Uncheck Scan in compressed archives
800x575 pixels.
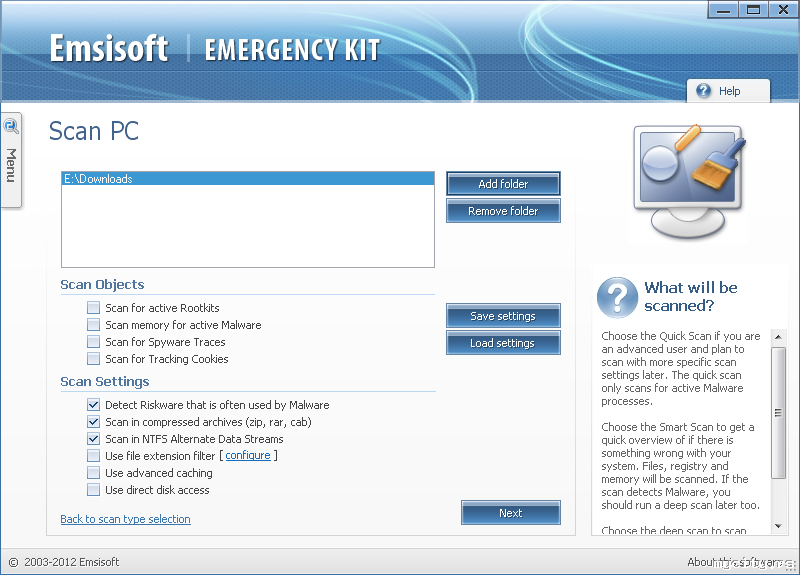pos(94,422)
